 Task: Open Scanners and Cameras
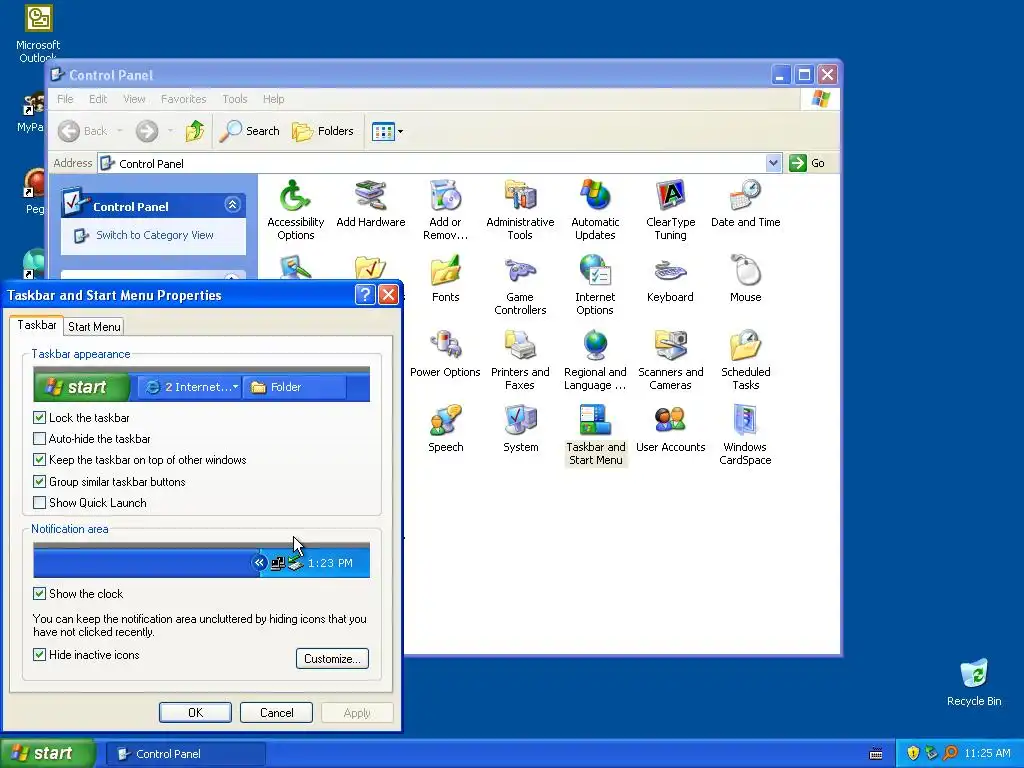click(670, 360)
